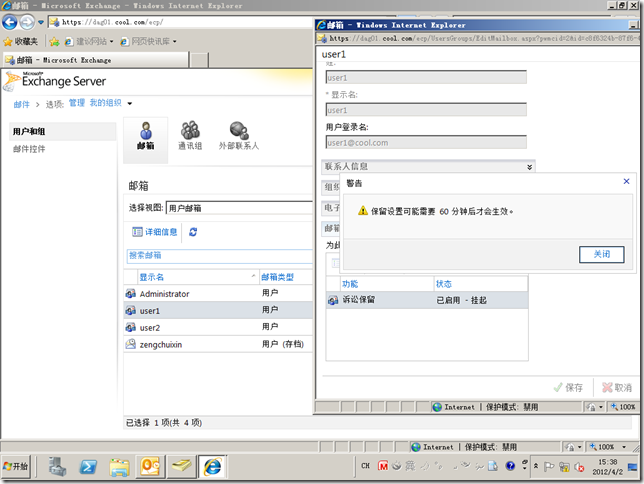Screen dimensions: 644x484
Task: Click the 详细信息 details toolbar button
Action: 155,232
